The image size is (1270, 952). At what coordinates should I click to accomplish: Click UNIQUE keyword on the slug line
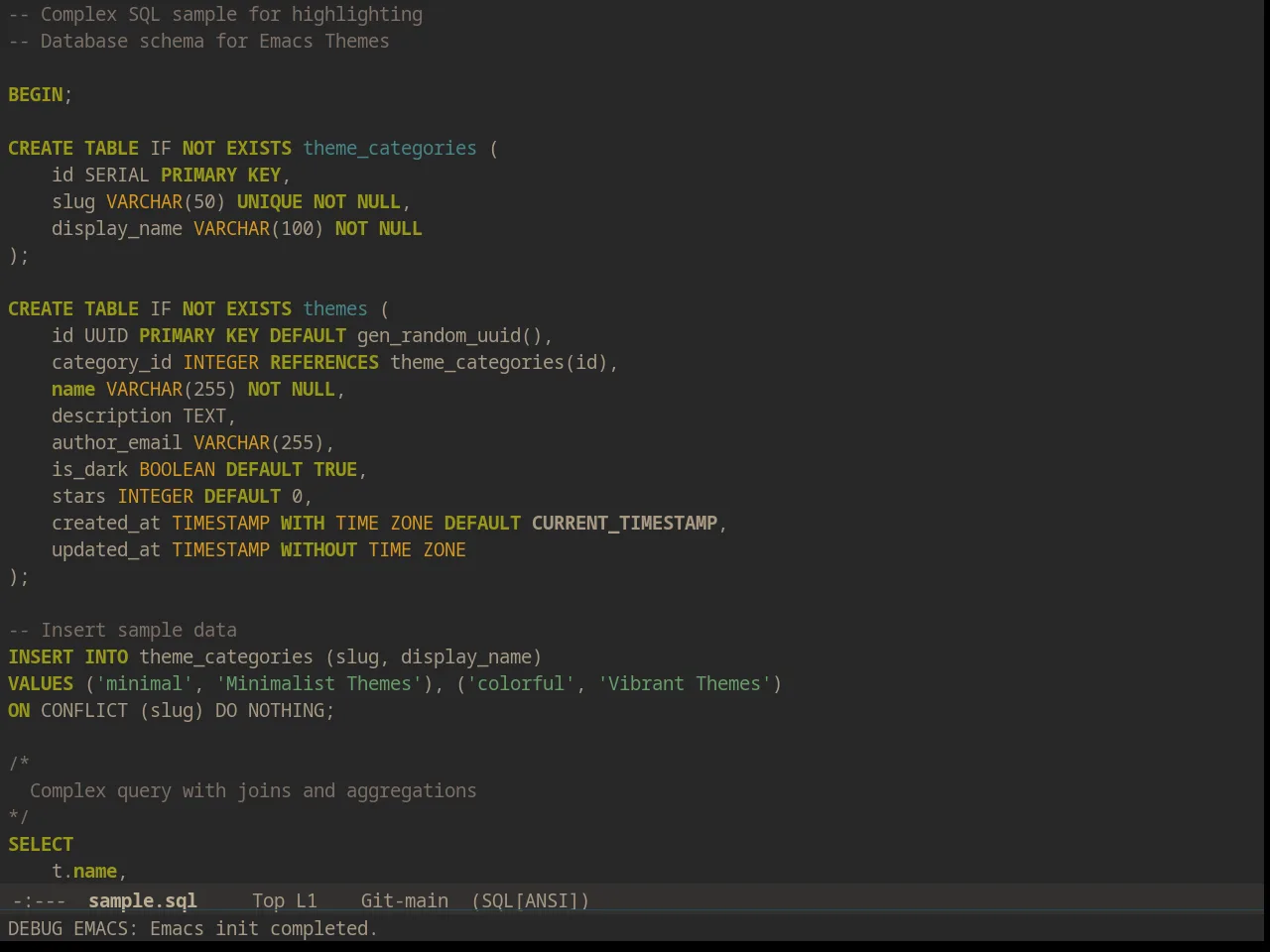pyautogui.click(x=270, y=201)
